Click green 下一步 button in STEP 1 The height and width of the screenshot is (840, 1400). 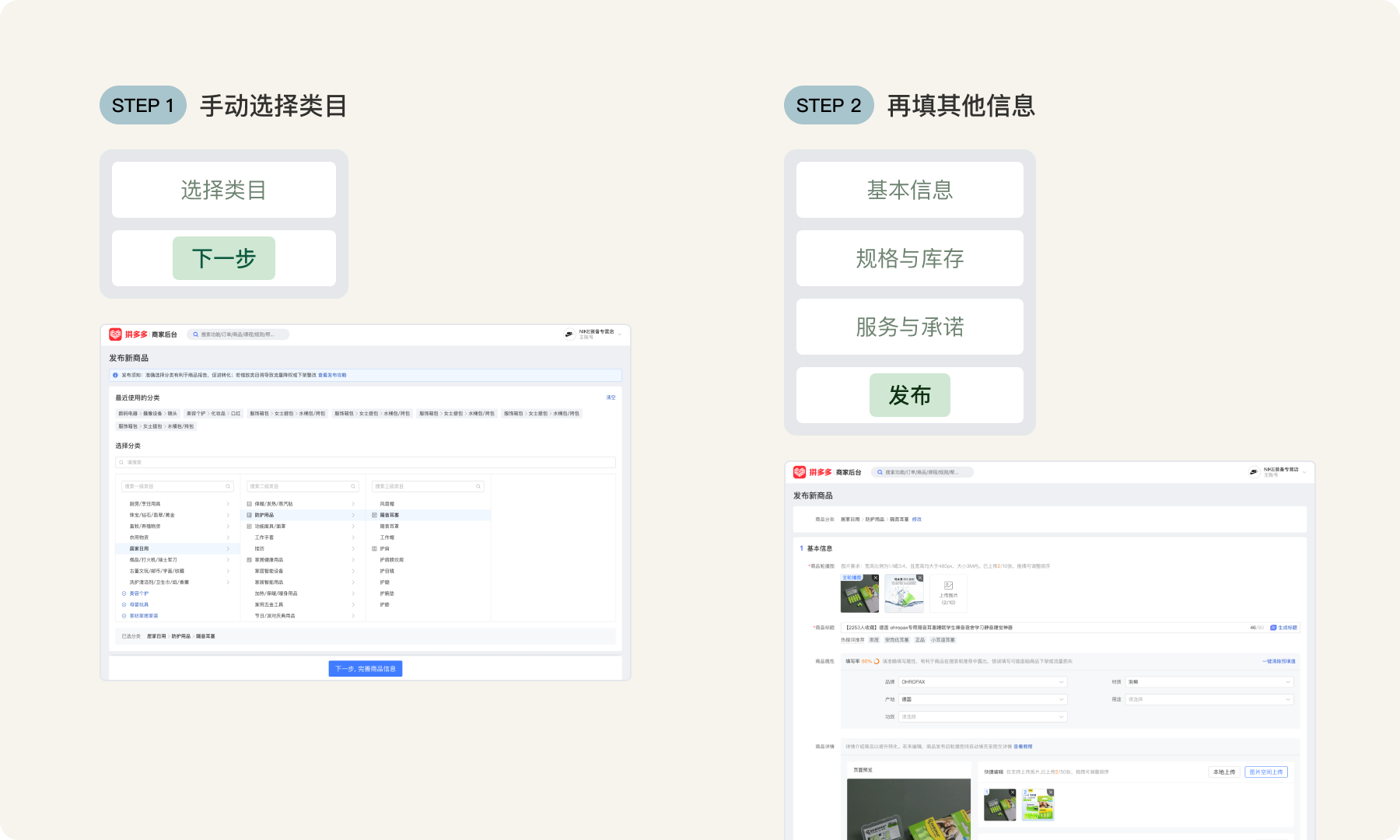[x=224, y=258]
